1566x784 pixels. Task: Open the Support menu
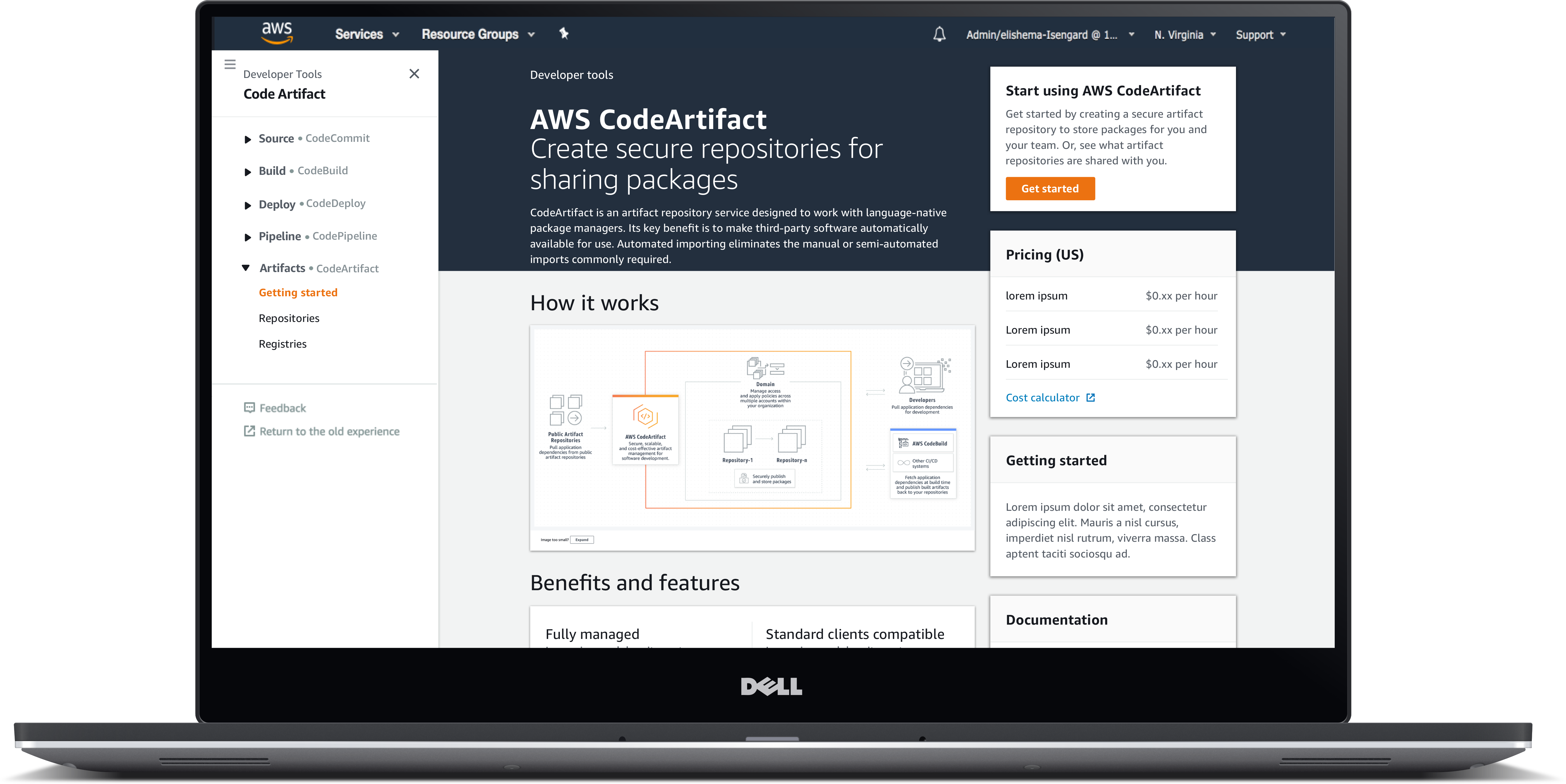[x=1261, y=35]
